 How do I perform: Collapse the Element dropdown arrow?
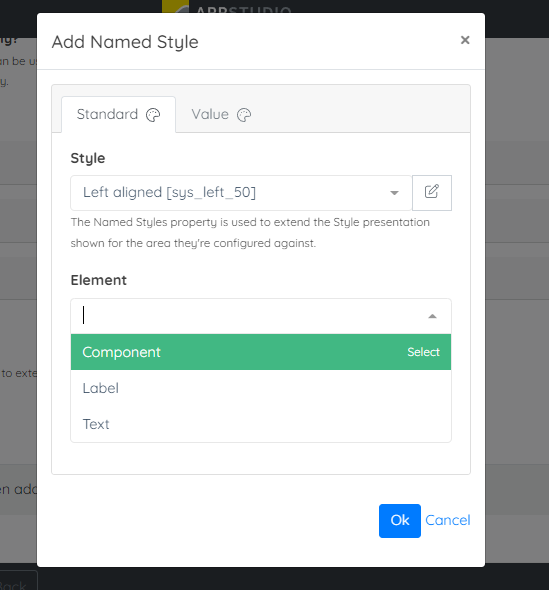(432, 316)
